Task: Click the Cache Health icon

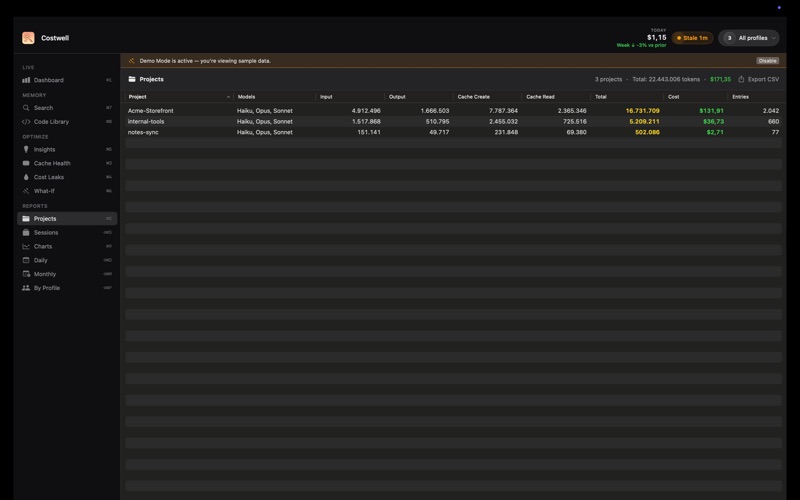Action: click(26, 163)
